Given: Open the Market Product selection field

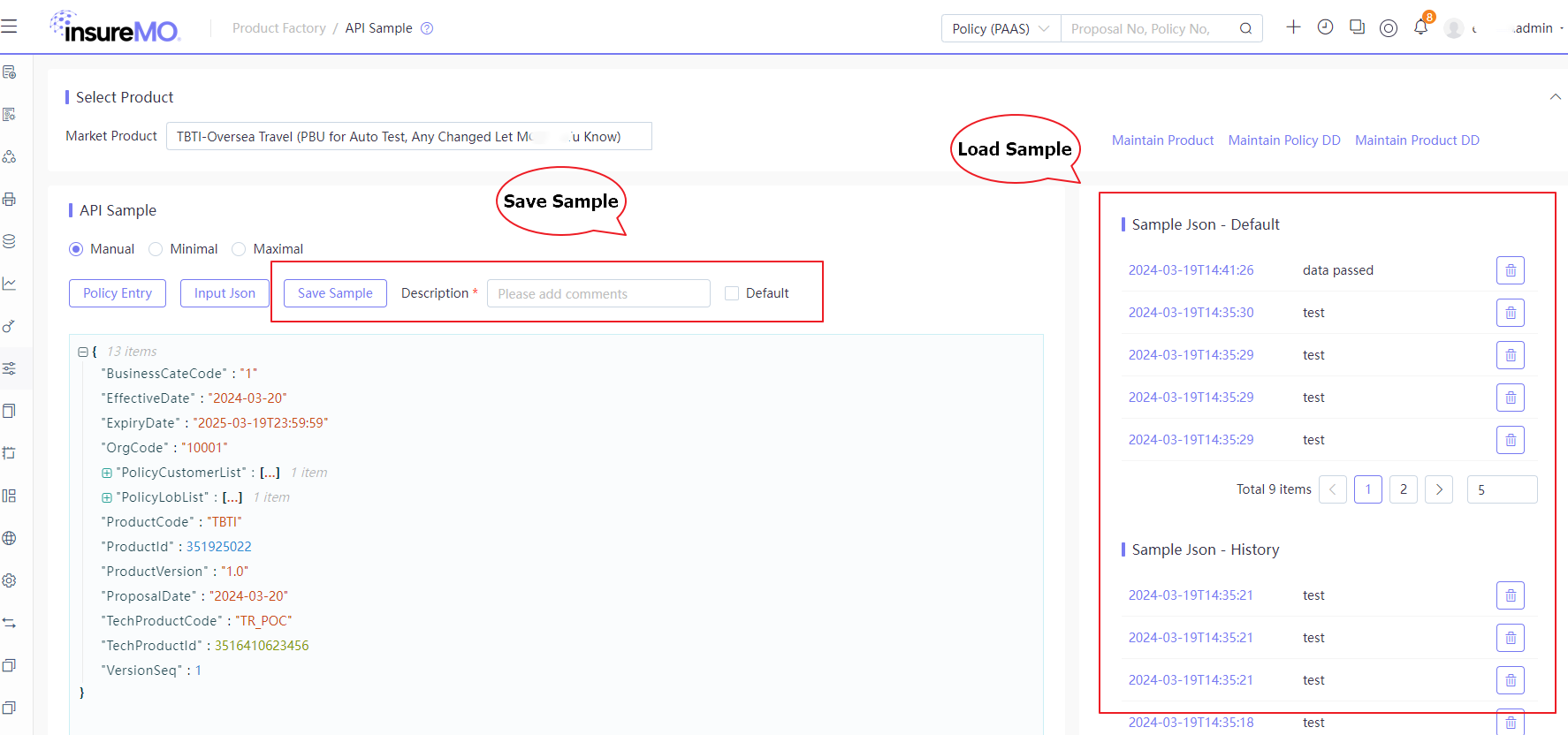Looking at the screenshot, I should [x=409, y=136].
